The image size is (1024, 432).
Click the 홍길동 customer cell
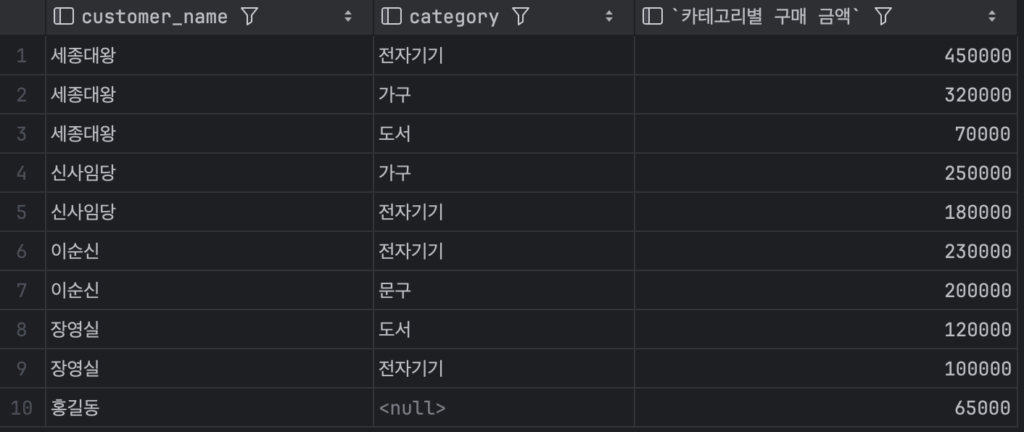pos(75,408)
